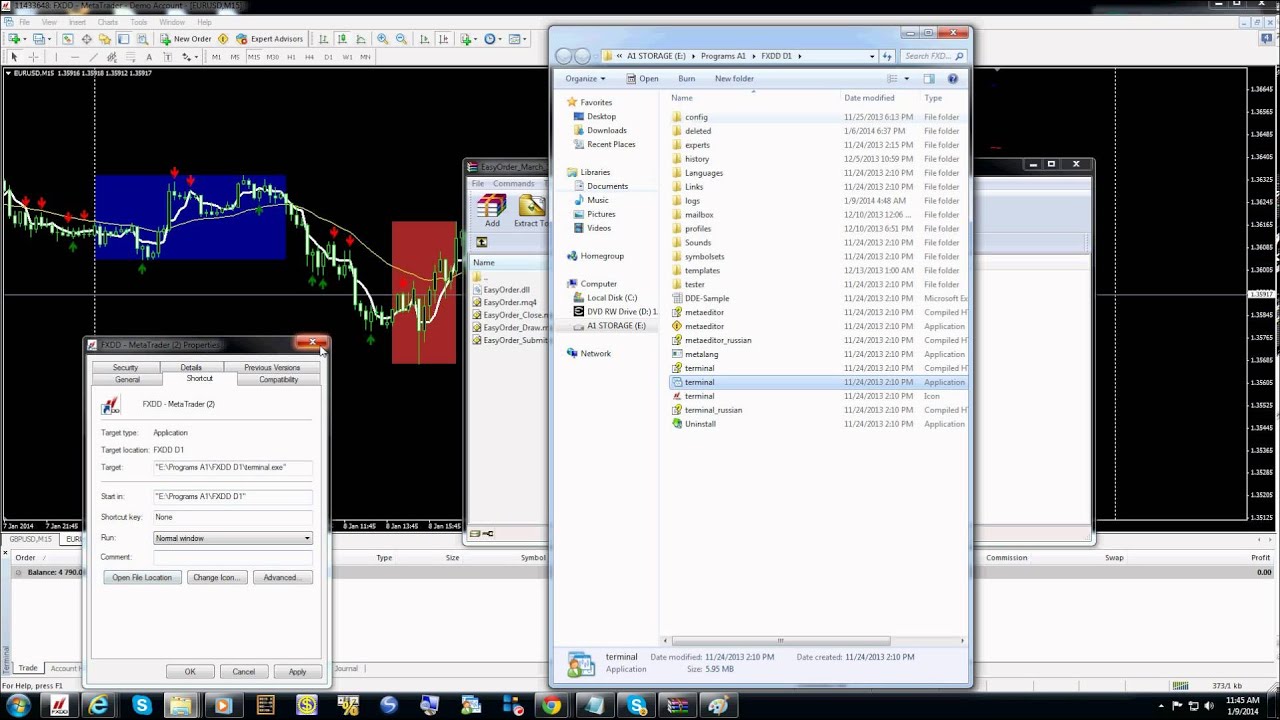Viewport: 1280px width, 720px height.
Task: Toggle the chart auto scroll icon
Action: click(424, 39)
